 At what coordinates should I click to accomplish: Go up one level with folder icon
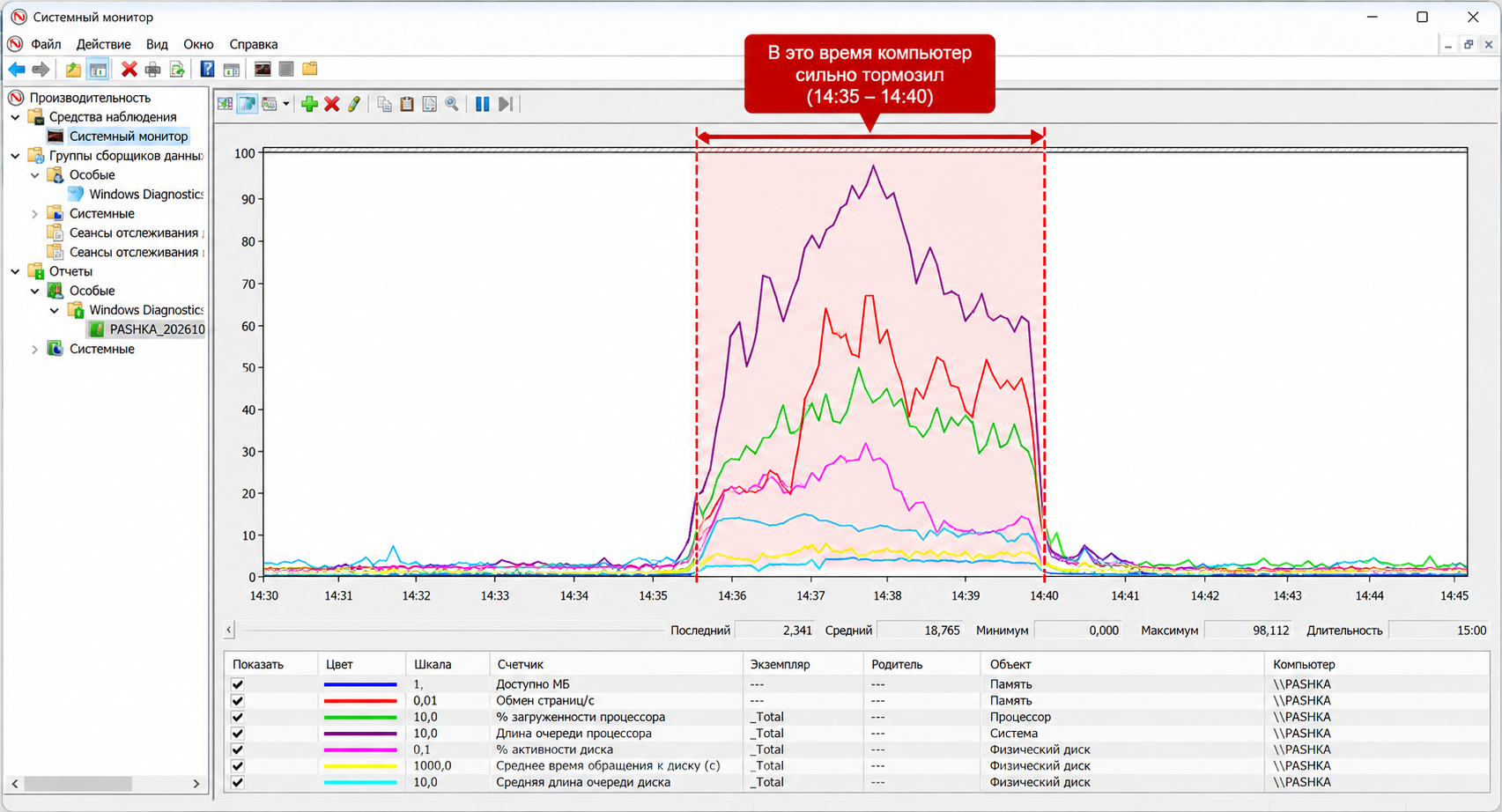[73, 69]
